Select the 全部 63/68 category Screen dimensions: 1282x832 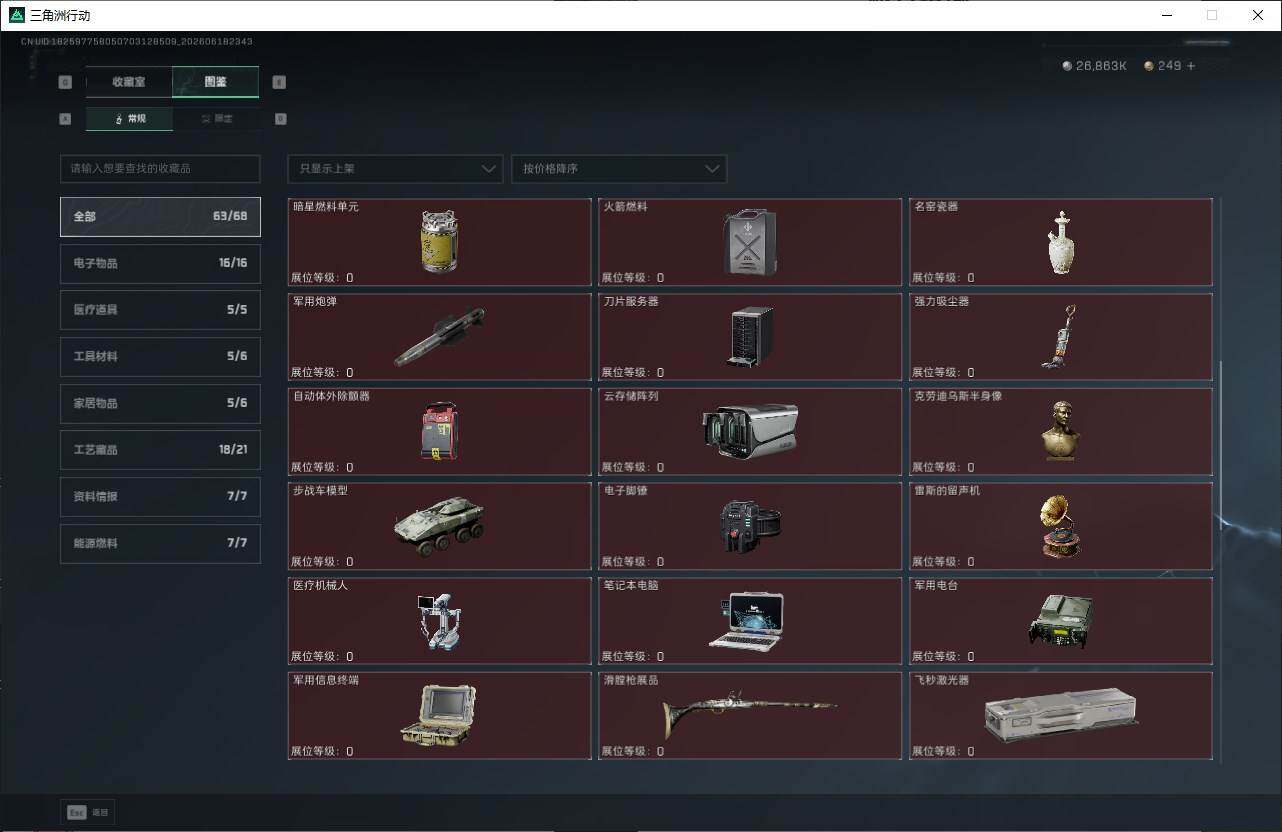coord(160,216)
